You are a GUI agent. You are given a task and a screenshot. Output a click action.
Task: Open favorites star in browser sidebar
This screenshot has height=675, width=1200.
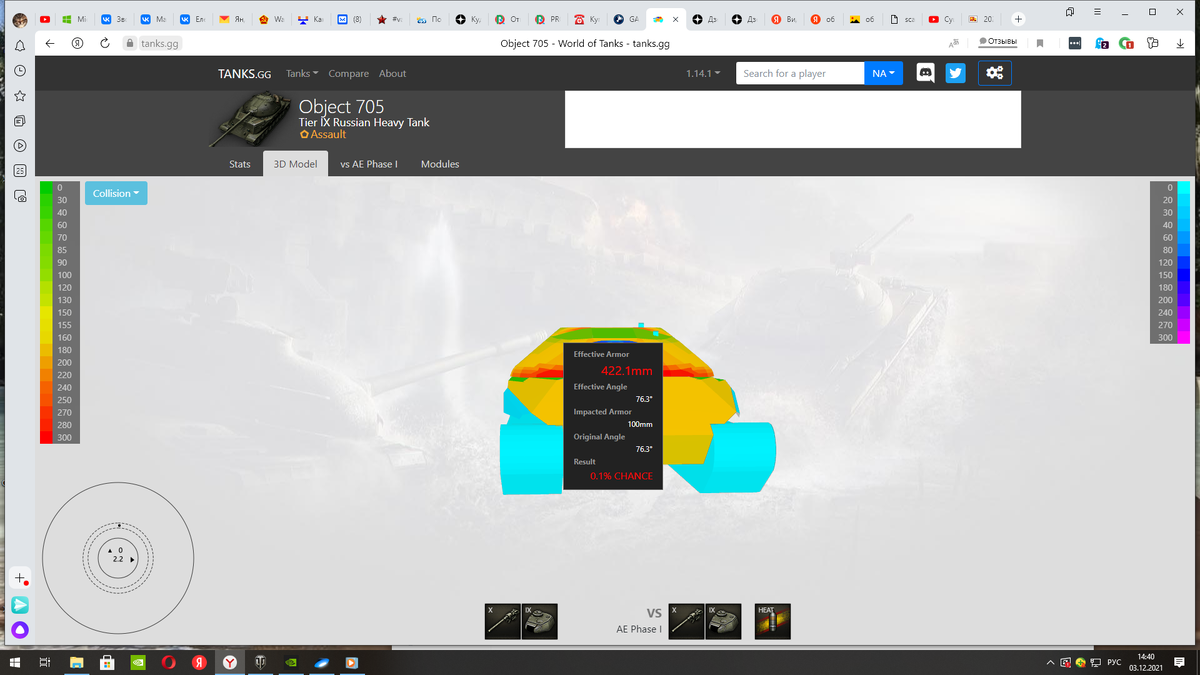coord(20,96)
